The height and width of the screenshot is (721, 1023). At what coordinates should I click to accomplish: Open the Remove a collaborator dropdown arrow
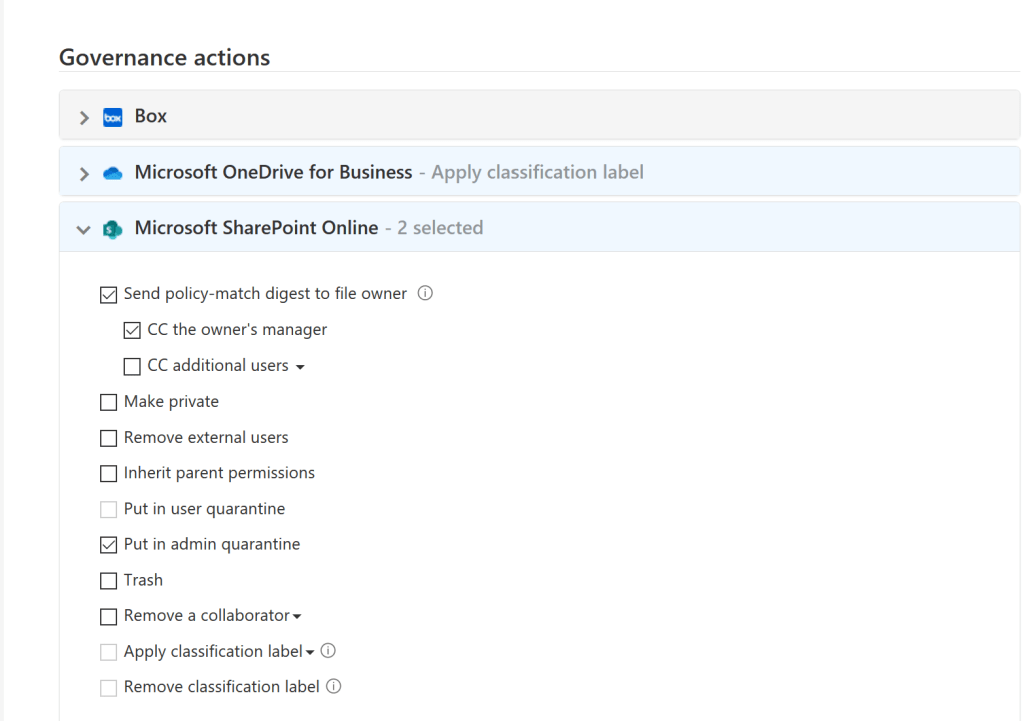point(297,617)
